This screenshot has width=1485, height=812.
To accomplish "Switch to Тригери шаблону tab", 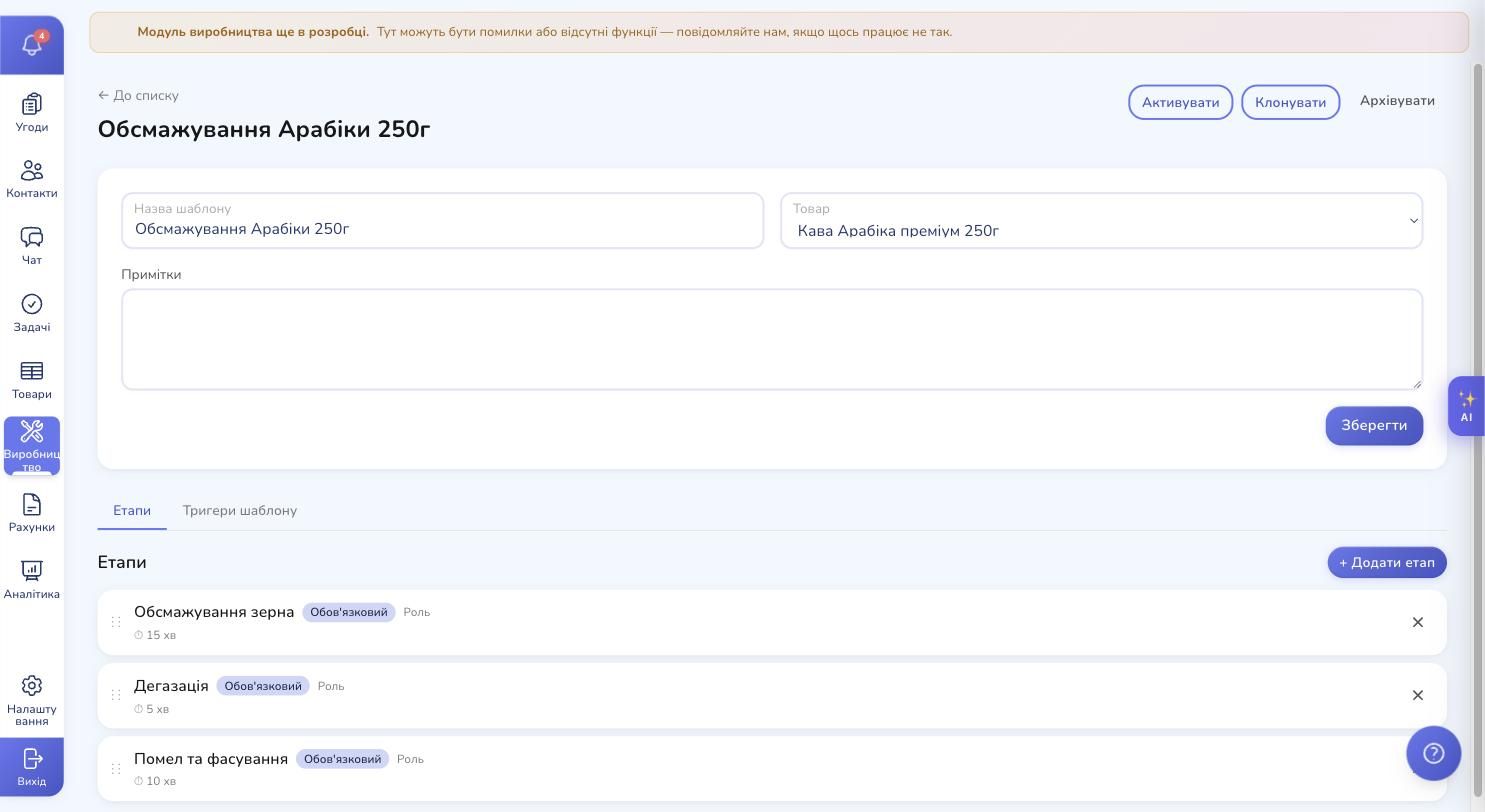I will (x=240, y=511).
